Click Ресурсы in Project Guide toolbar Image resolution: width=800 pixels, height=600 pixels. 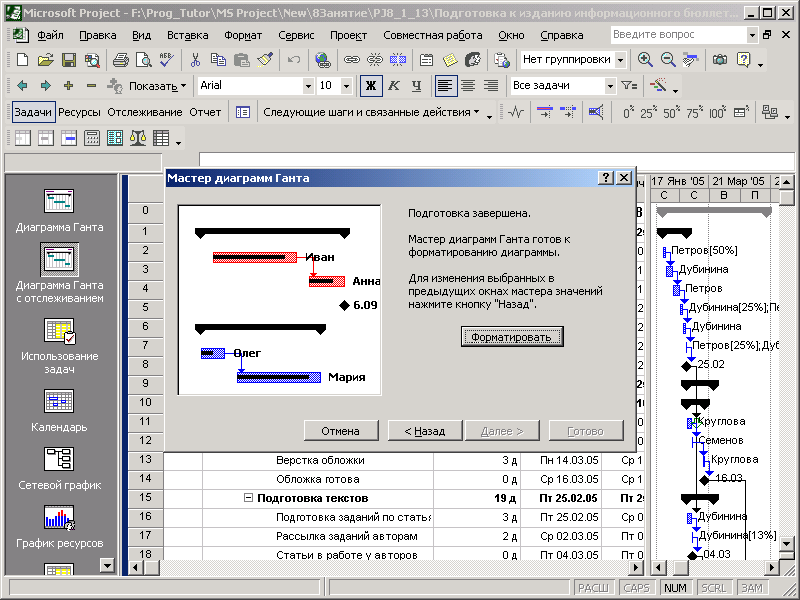79,112
